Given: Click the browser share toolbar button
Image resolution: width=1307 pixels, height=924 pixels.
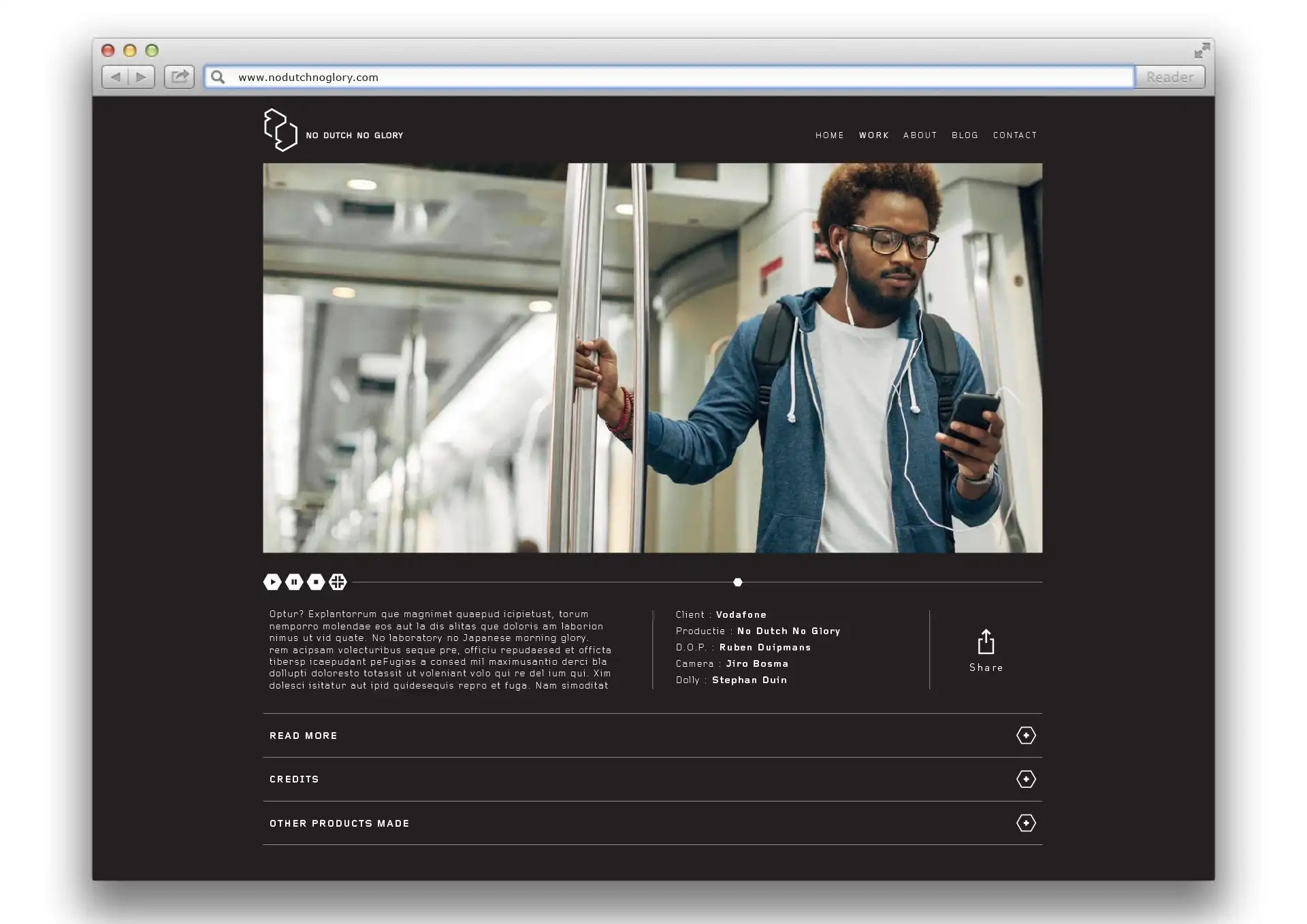Looking at the screenshot, I should click(179, 77).
